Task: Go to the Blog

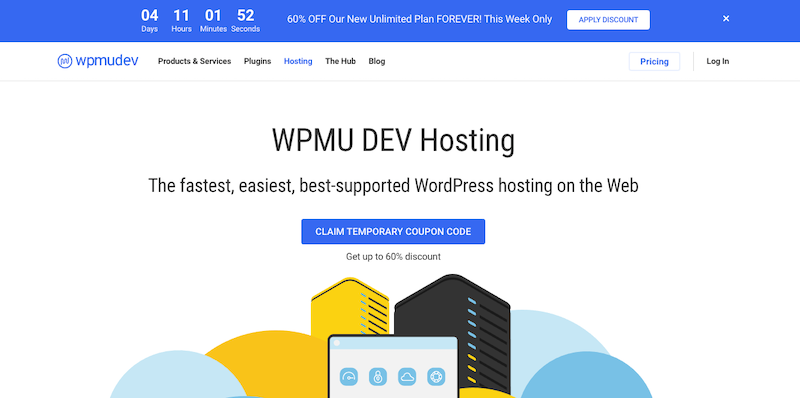Action: [377, 61]
